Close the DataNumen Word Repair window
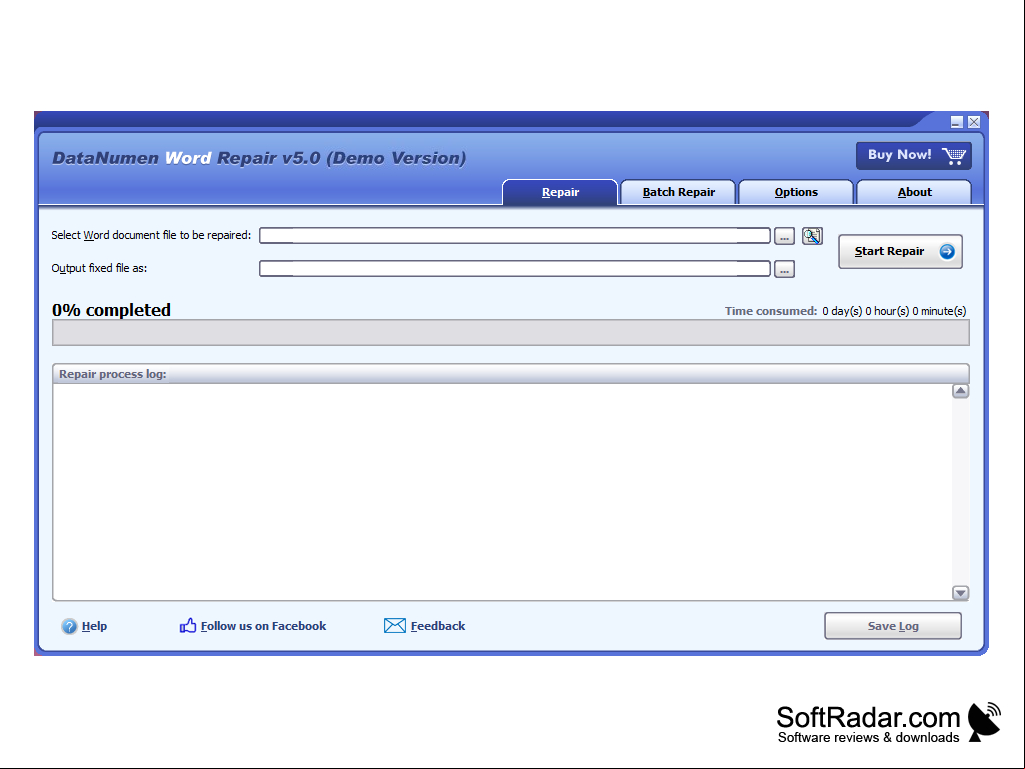 click(x=974, y=122)
